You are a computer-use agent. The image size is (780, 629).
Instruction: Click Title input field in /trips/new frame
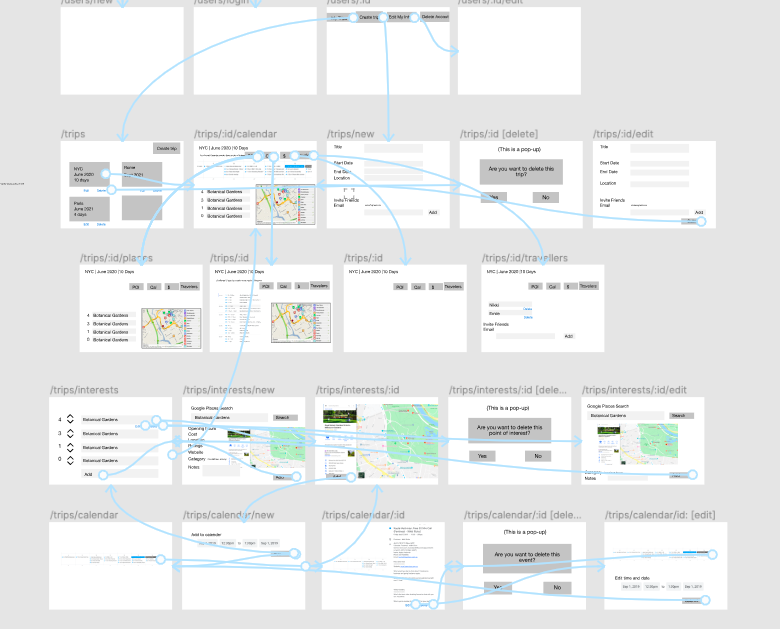[393, 148]
